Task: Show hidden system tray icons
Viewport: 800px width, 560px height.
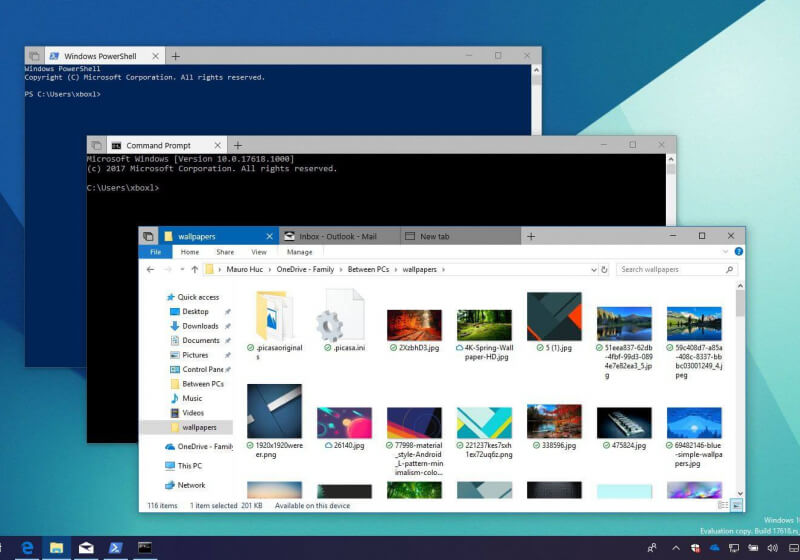Action: (x=676, y=547)
